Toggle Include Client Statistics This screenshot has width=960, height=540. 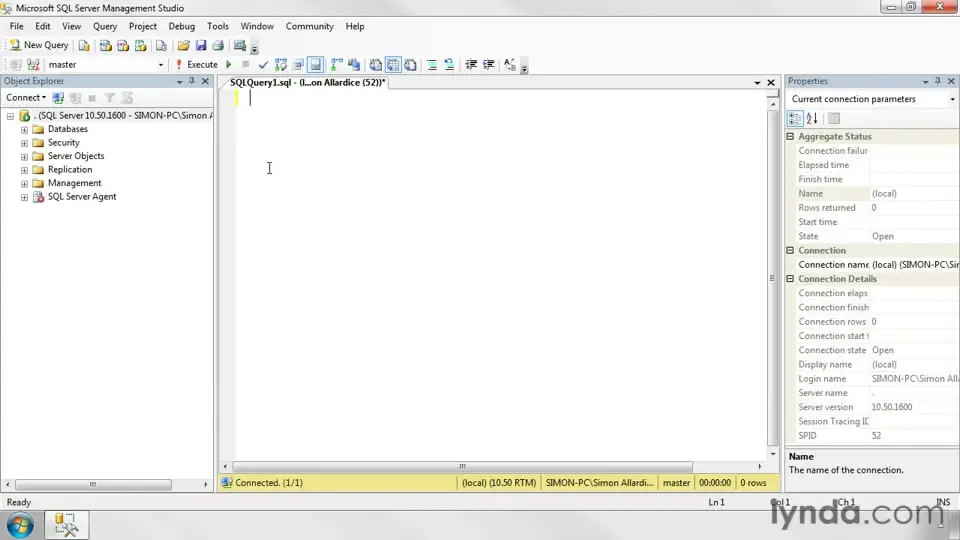click(354, 64)
